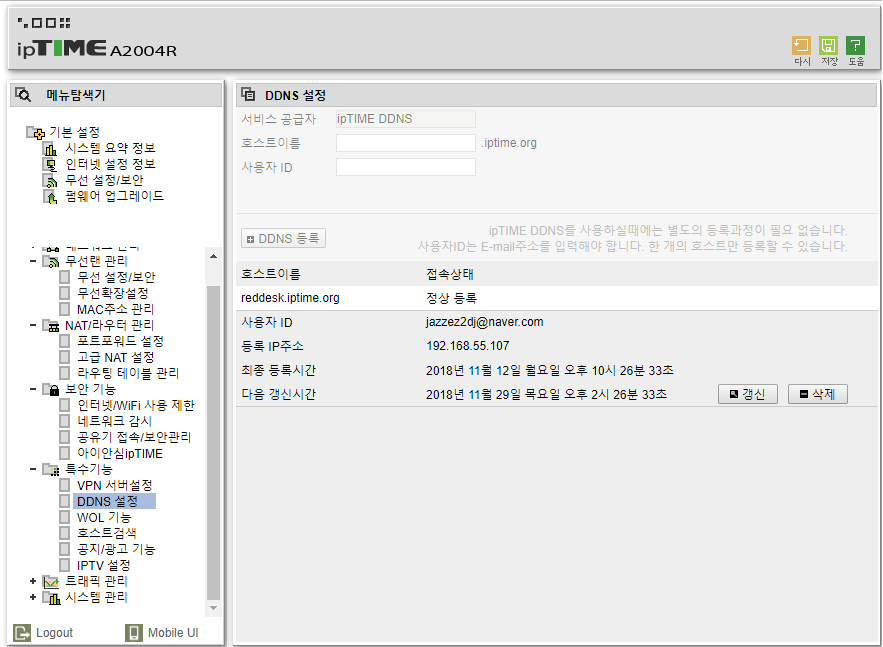Open the 도움 (help) icon

pyautogui.click(x=855, y=45)
